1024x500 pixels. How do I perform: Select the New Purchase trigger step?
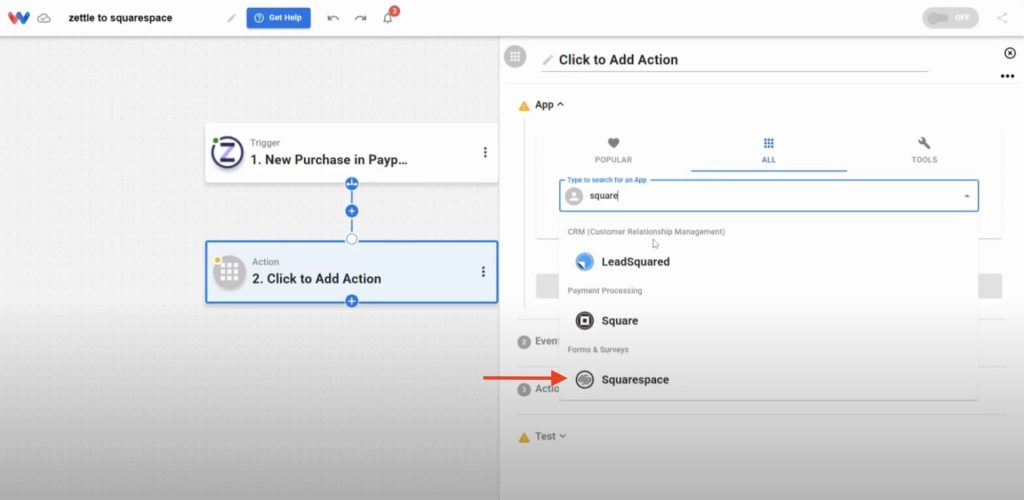(351, 153)
